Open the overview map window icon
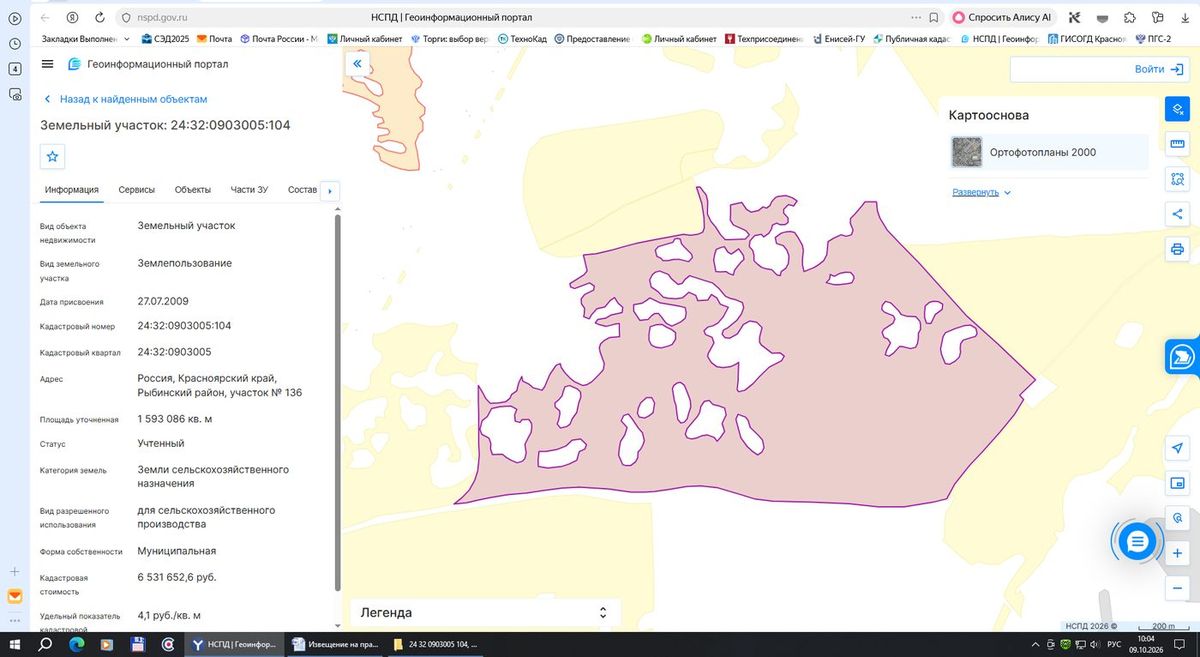Image resolution: width=1200 pixels, height=657 pixels. point(1177,483)
